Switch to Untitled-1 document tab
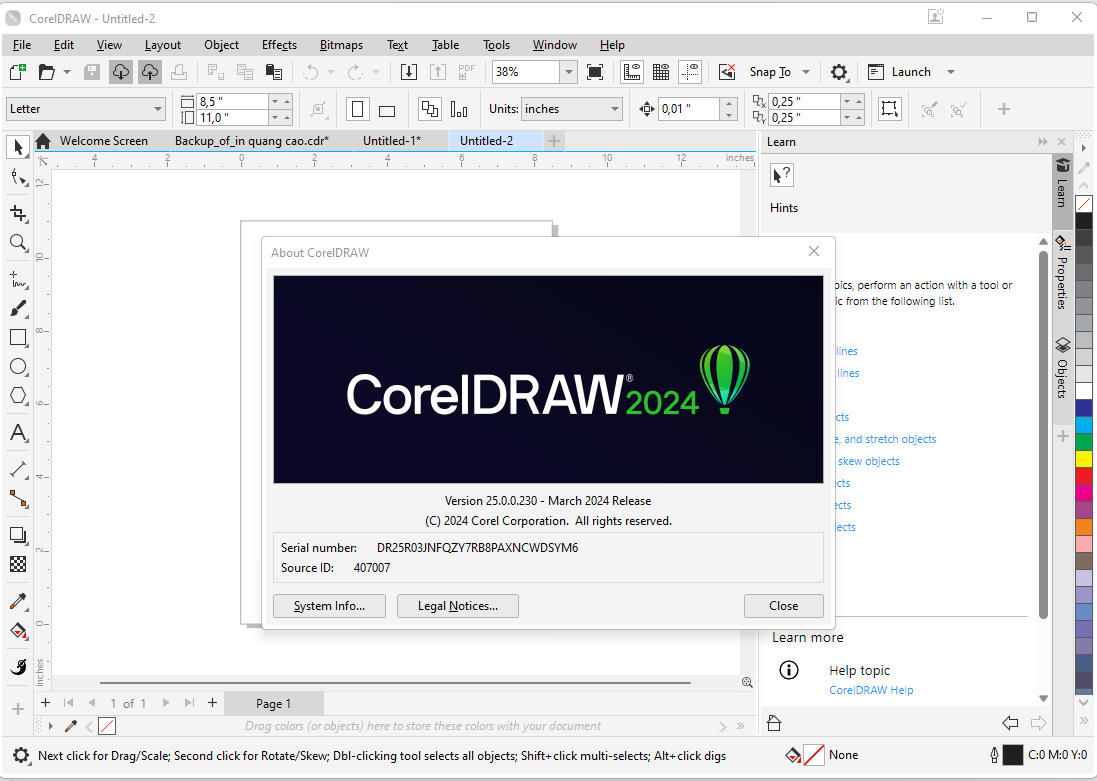This screenshot has height=781, width=1097. 392,141
